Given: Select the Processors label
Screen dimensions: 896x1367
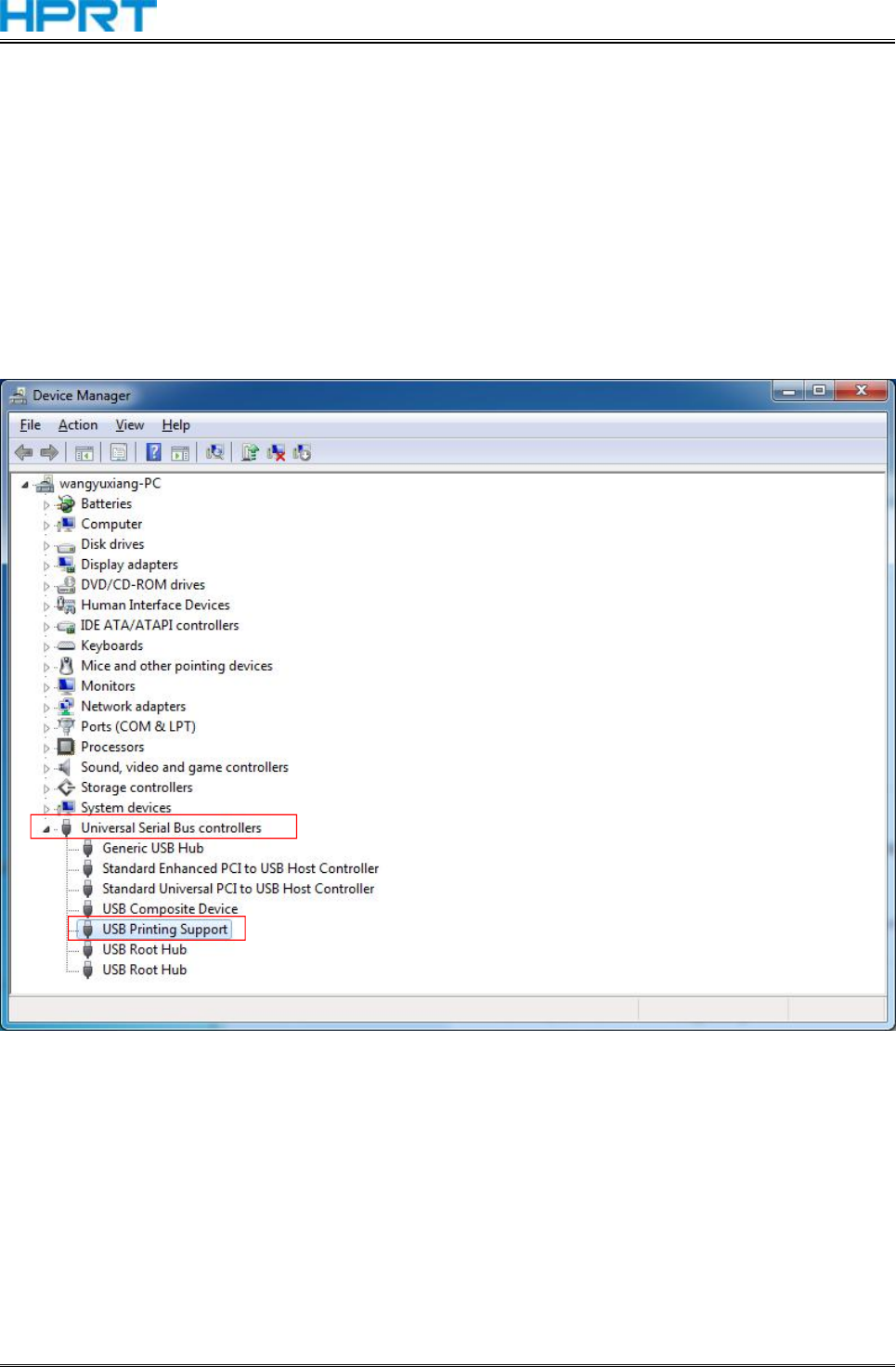Looking at the screenshot, I should pos(112,748).
